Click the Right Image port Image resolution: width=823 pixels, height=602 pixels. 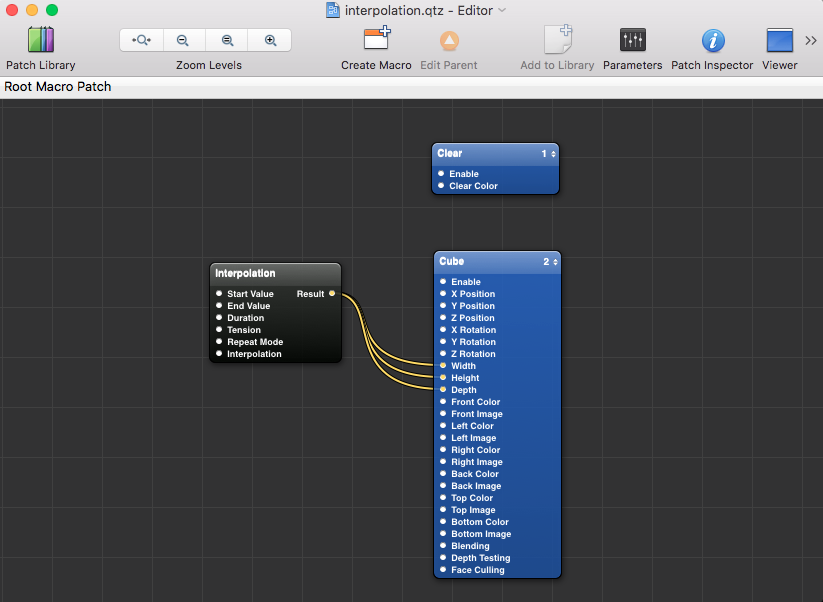443,461
